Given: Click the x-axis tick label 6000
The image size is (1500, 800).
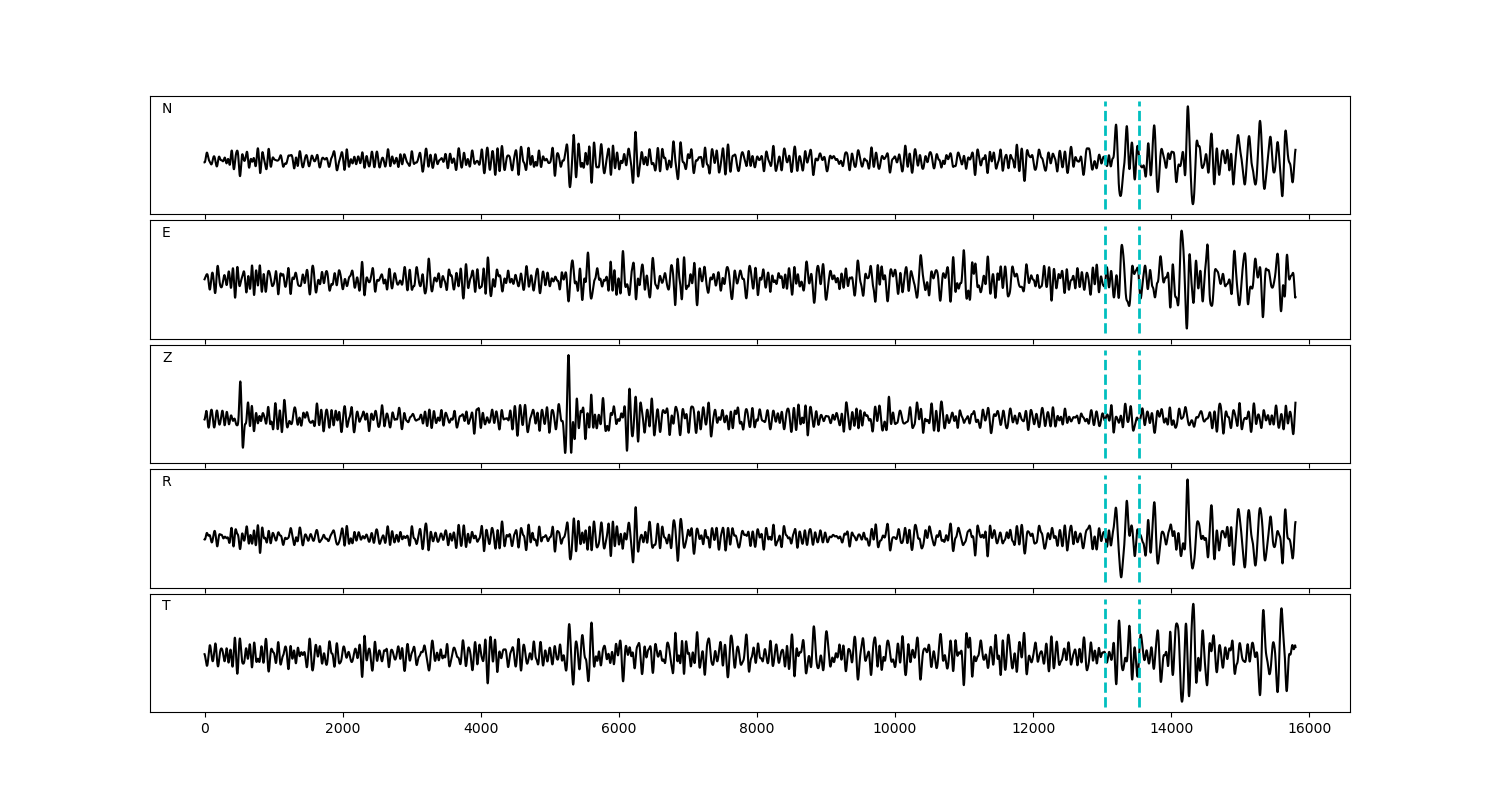Looking at the screenshot, I should (x=619, y=729).
